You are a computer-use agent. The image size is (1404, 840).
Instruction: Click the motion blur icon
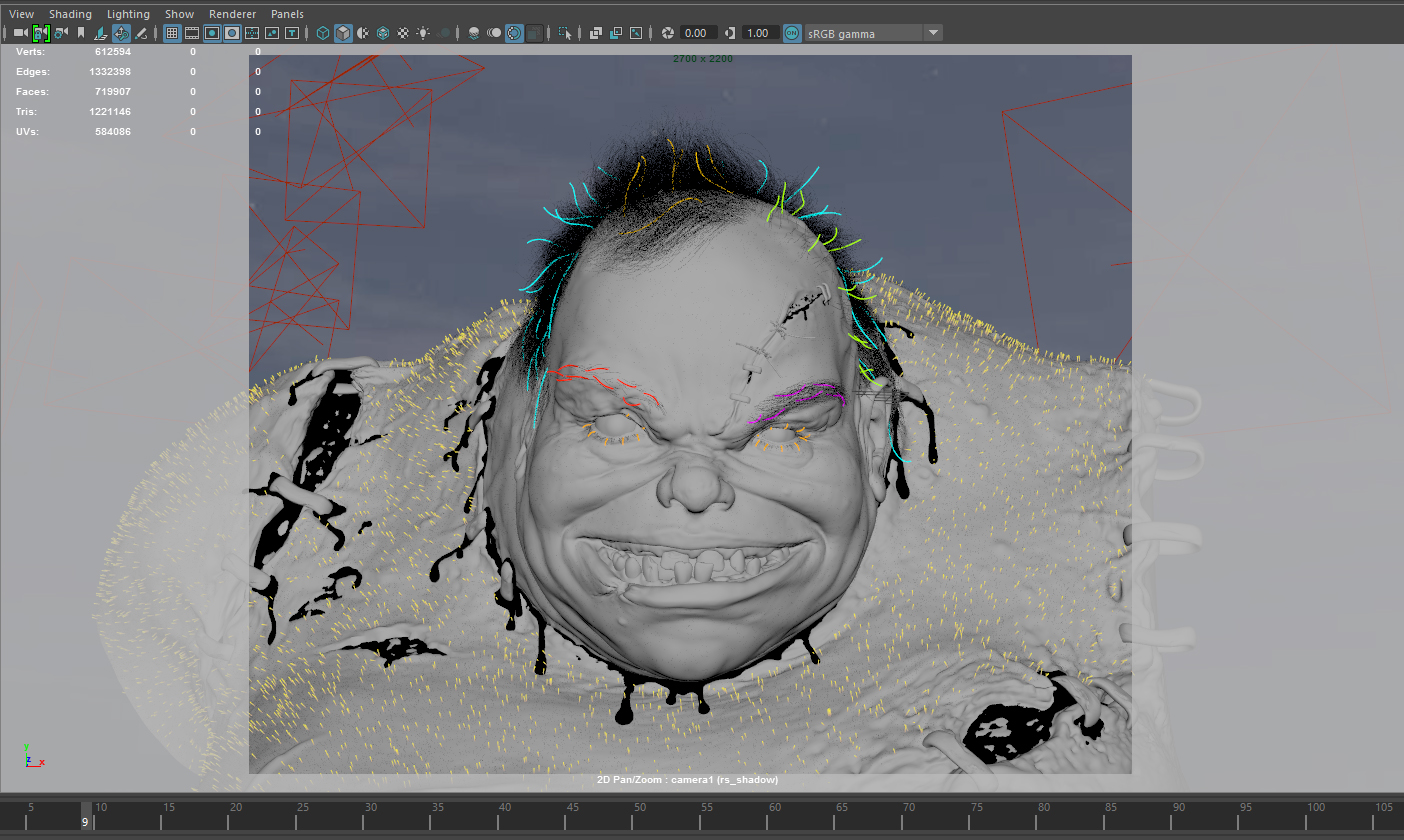[x=494, y=33]
